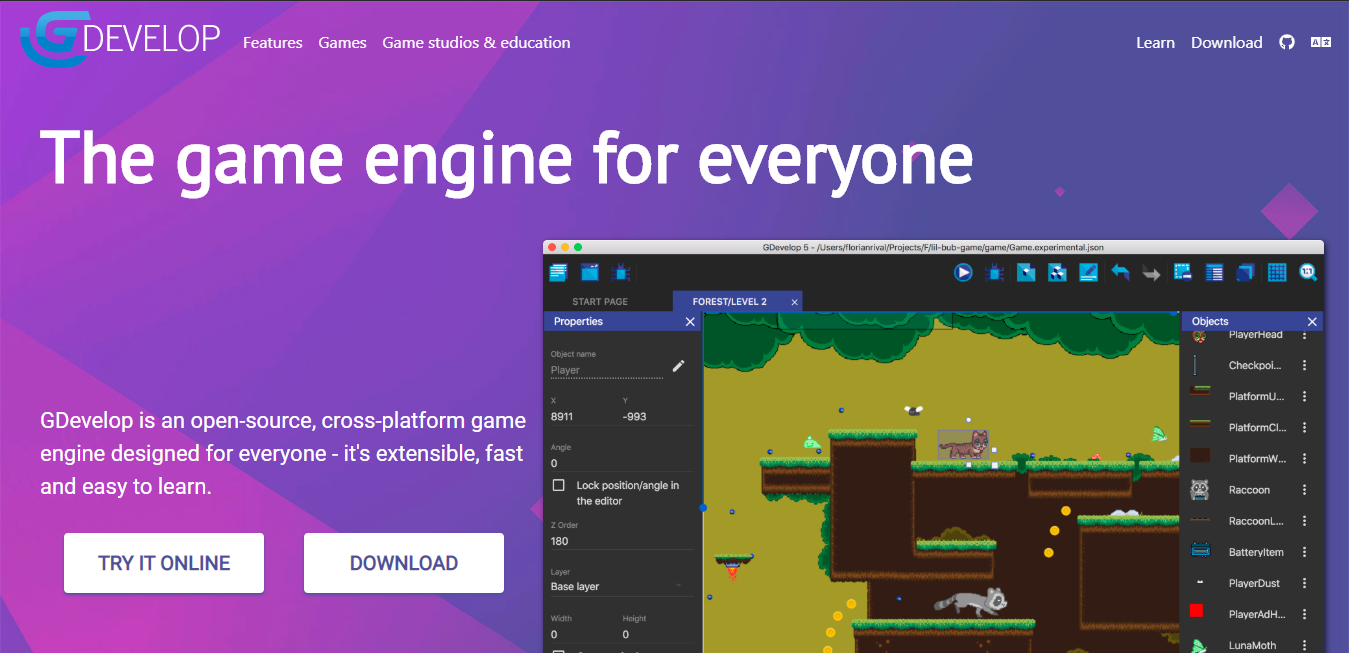This screenshot has width=1349, height=653.
Task: Open the GitHub icon link
Action: tap(1287, 42)
